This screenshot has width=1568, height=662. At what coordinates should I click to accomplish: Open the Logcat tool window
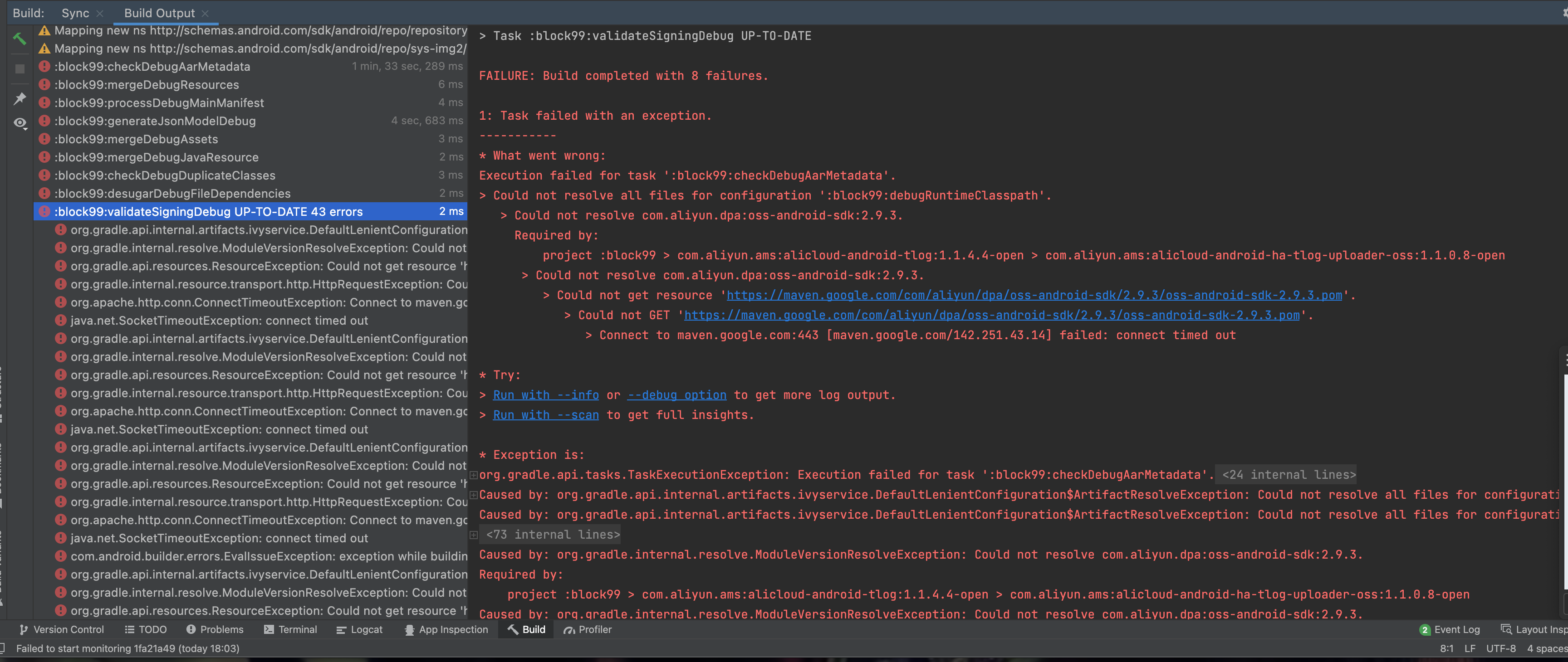tap(359, 629)
